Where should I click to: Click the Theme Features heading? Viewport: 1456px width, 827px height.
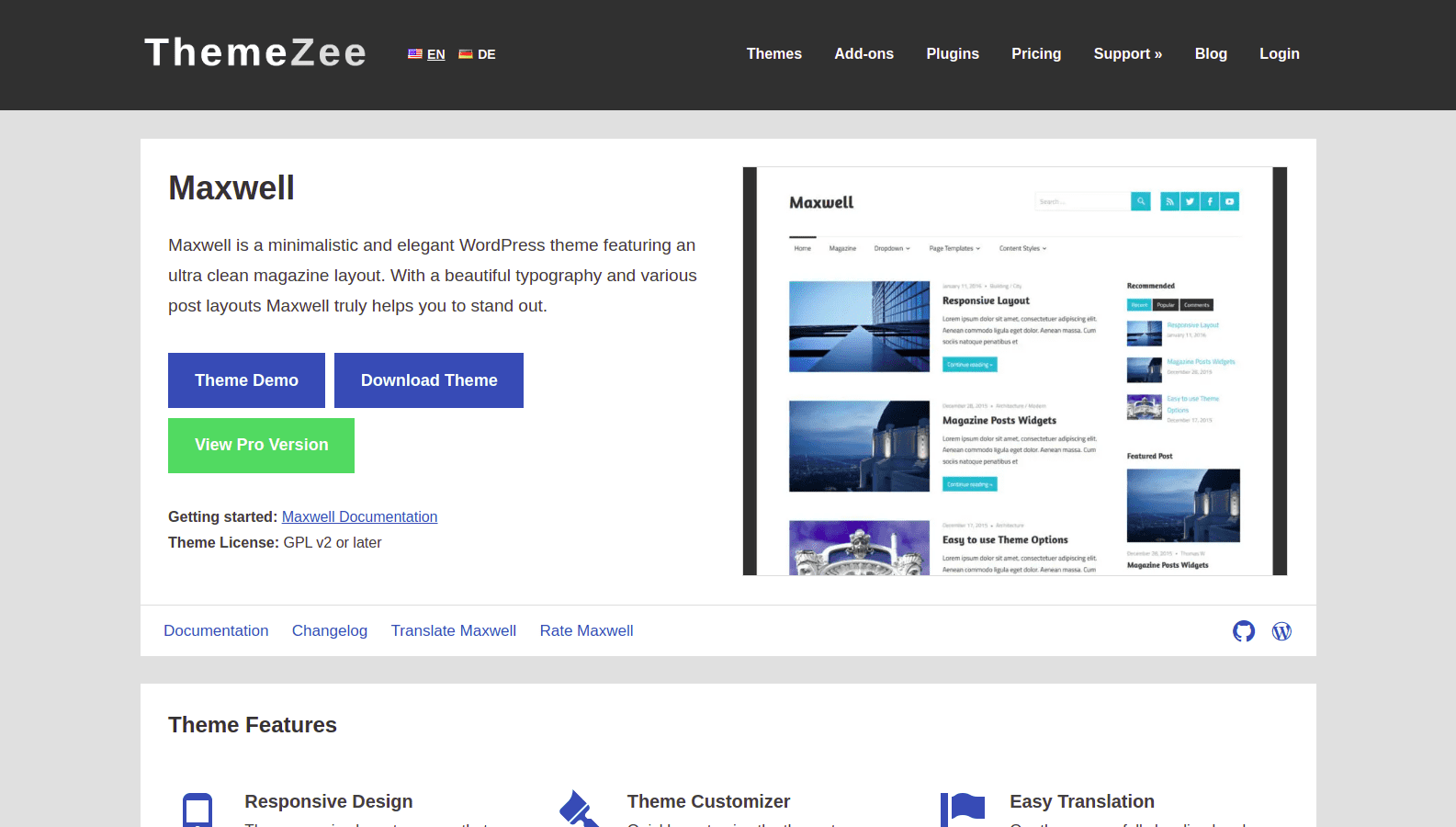click(x=253, y=725)
